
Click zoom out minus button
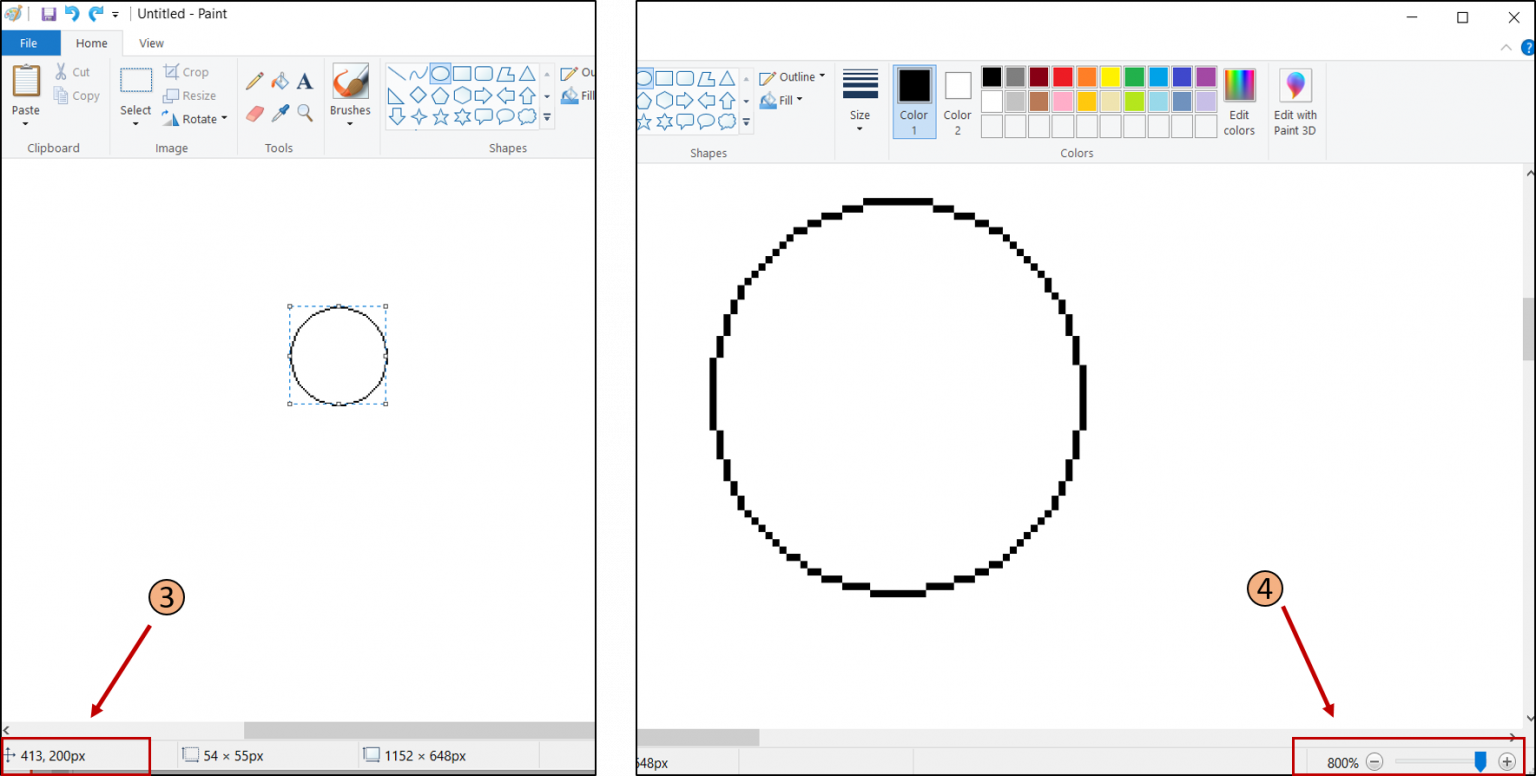click(1375, 762)
